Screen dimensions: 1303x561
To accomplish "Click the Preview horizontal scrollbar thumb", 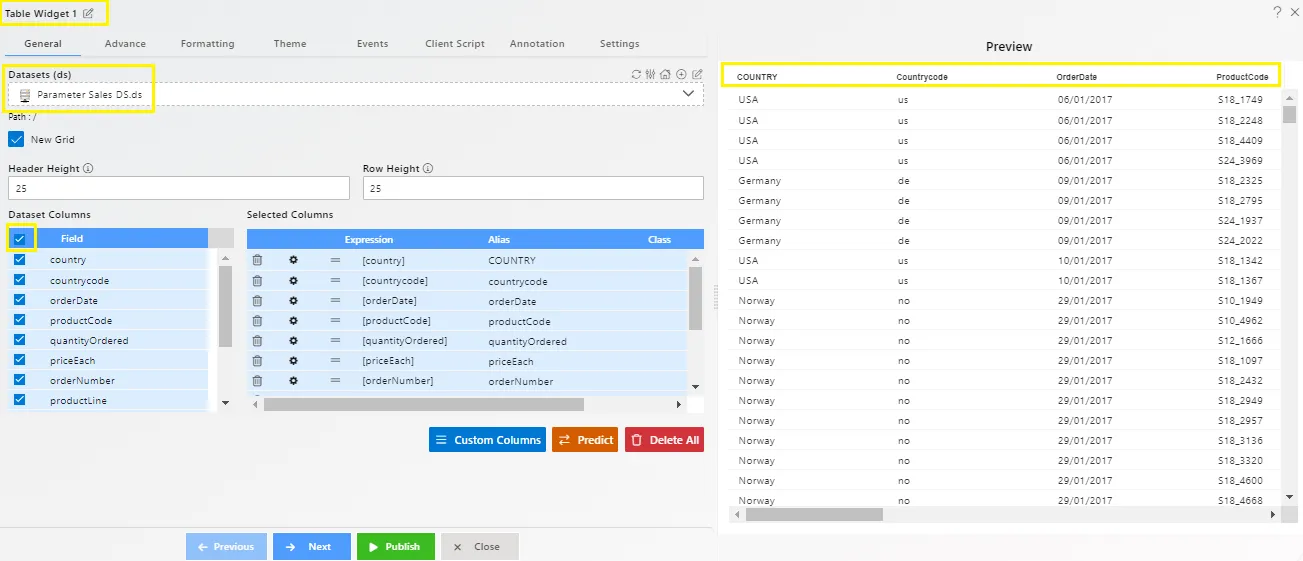I will pyautogui.click(x=814, y=514).
